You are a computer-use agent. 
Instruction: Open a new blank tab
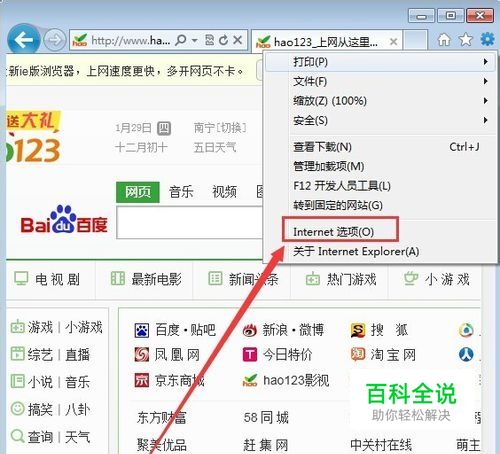click(x=415, y=40)
